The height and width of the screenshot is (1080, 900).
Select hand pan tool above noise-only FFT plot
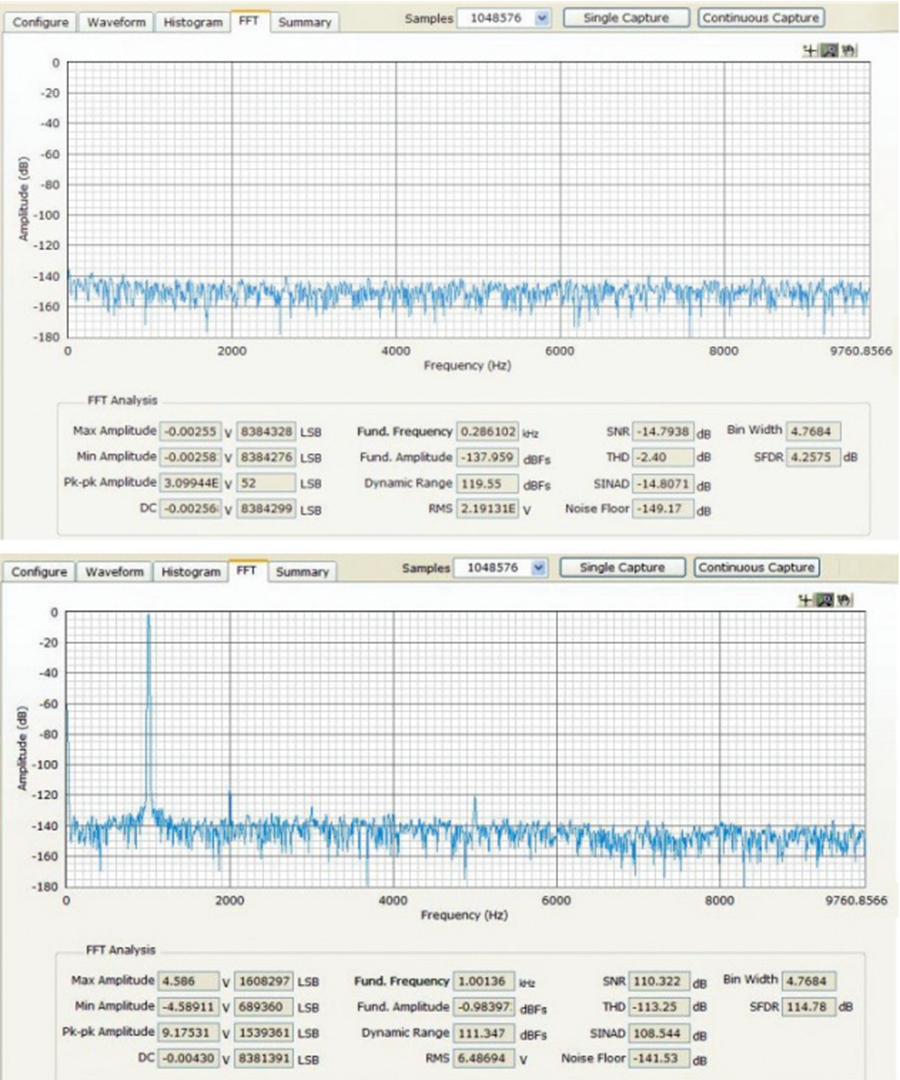[848, 50]
